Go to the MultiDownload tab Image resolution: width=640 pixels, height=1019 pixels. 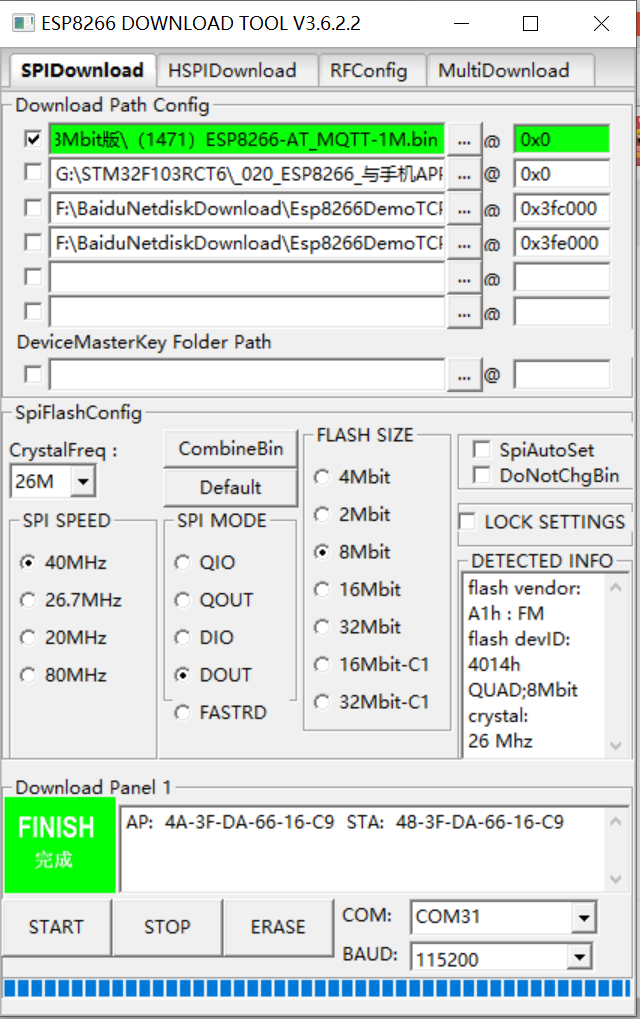[x=509, y=70]
